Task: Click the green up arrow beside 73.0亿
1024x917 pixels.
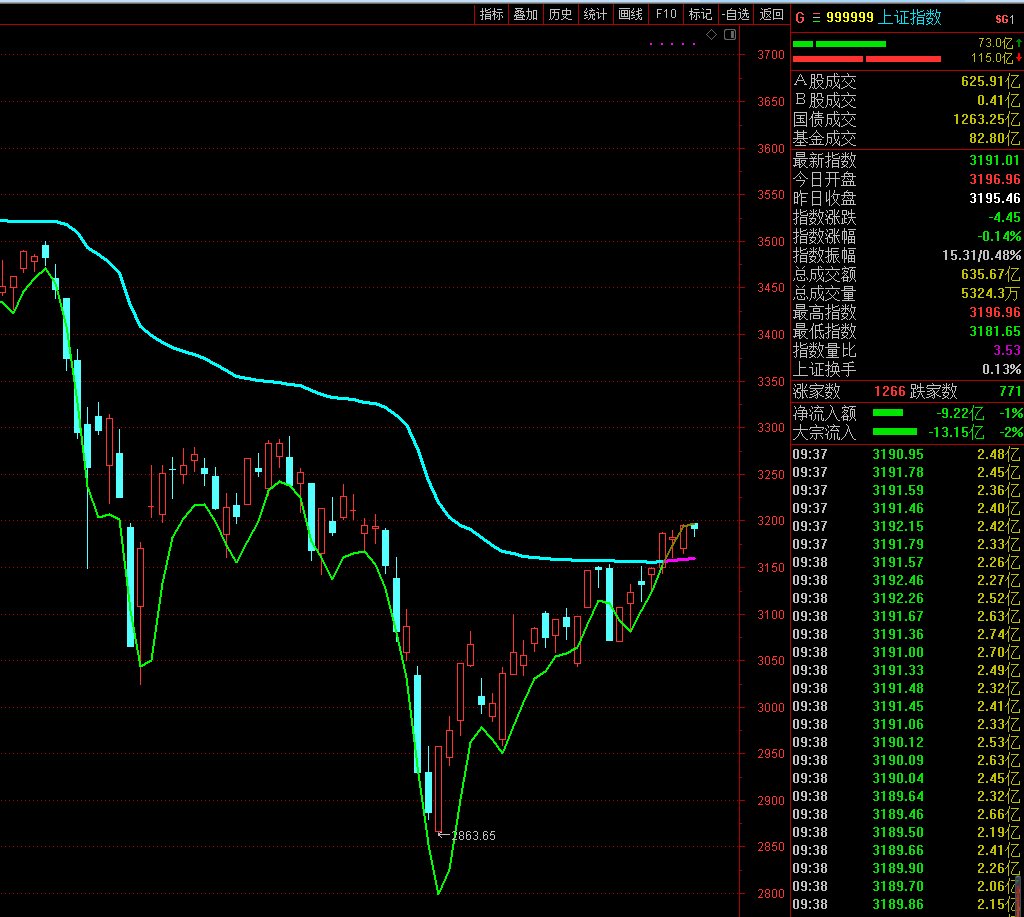Action: pyautogui.click(x=1019, y=43)
